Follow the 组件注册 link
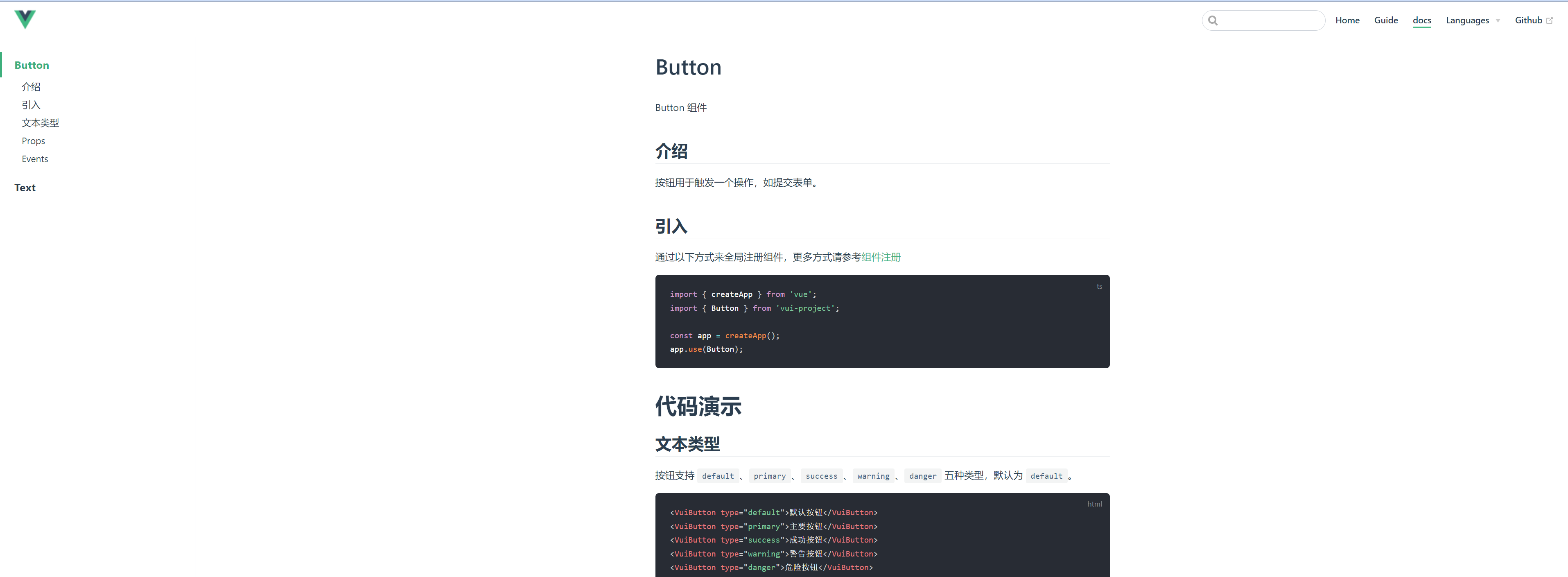Screen dimensions: 1568x577 (881, 257)
